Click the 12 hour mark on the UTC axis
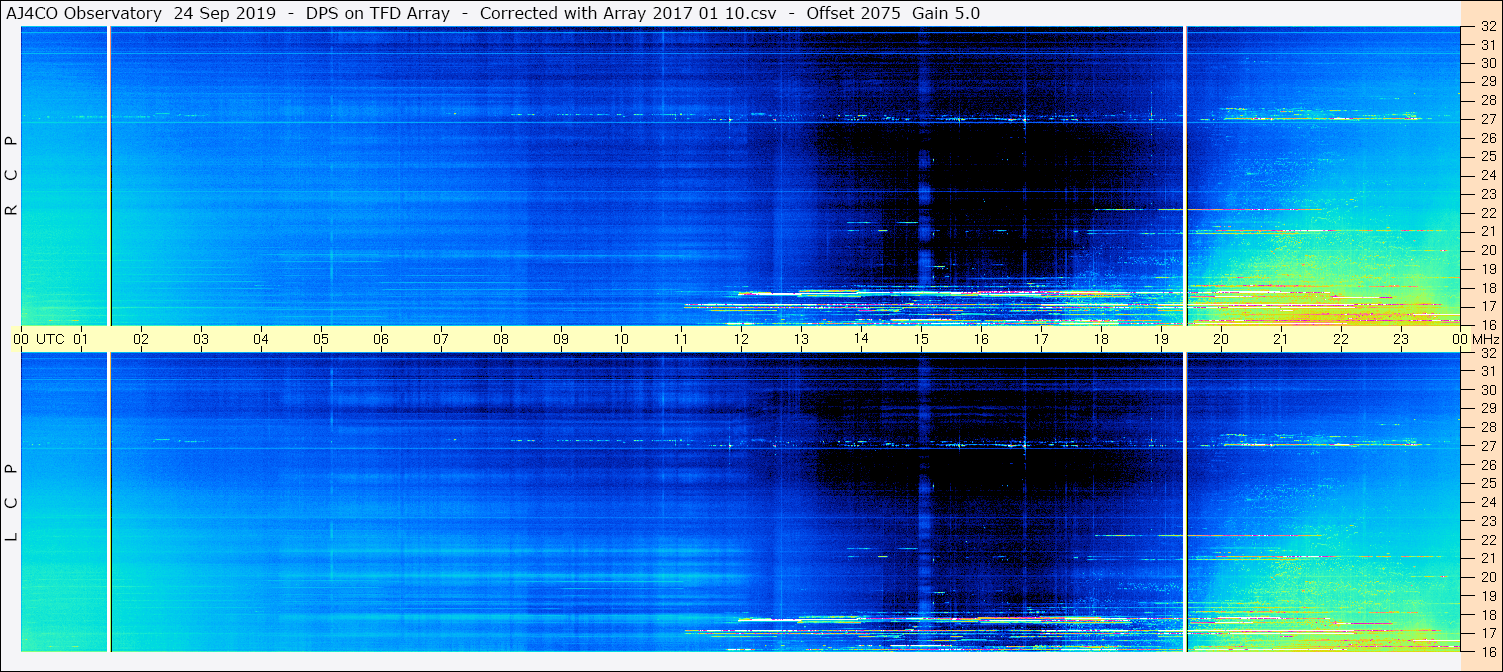This screenshot has height=672, width=1503. pos(741,339)
